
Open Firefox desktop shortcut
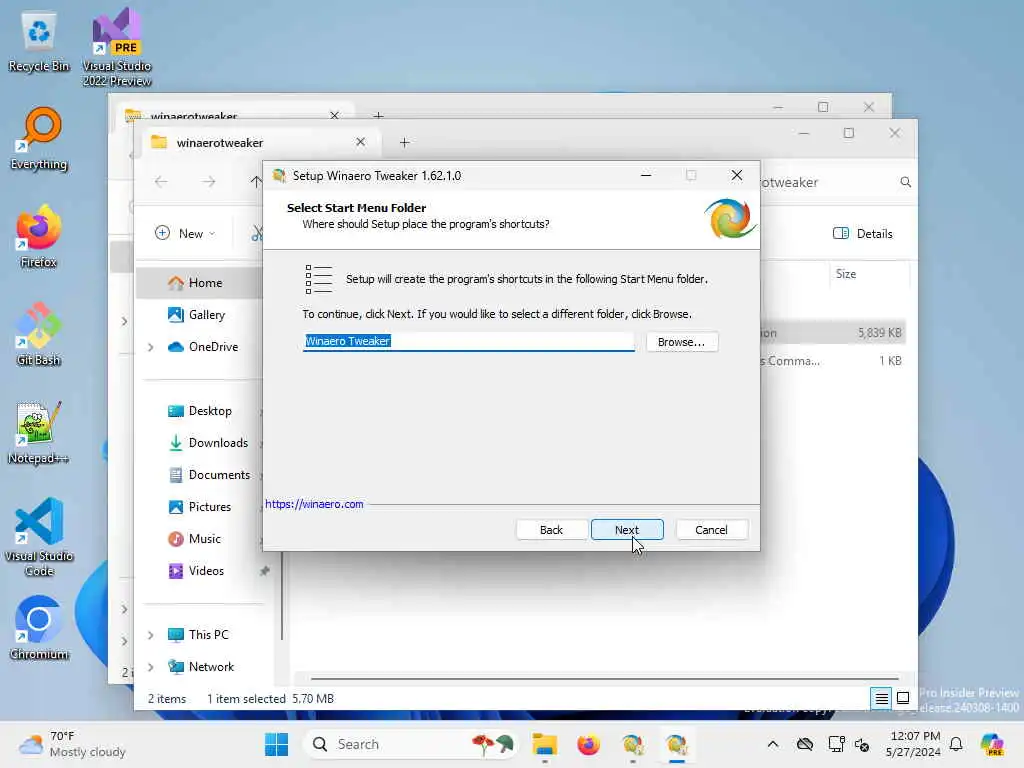39,236
